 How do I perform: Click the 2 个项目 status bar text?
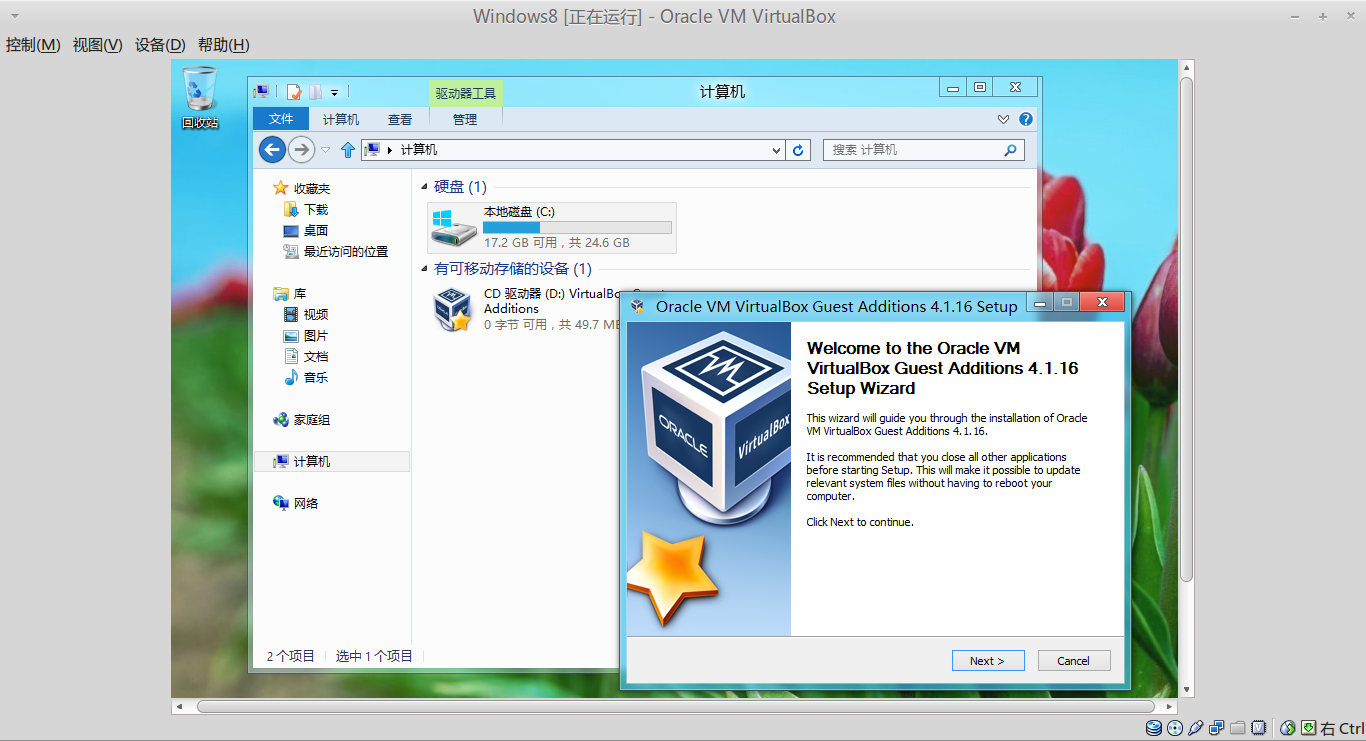pos(290,656)
